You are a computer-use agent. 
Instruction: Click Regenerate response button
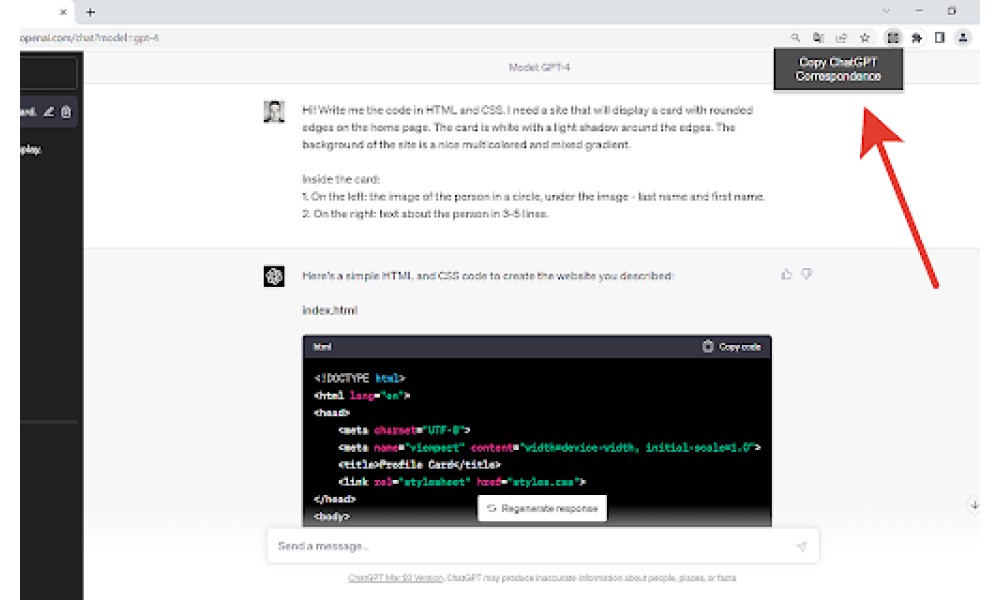tap(542, 508)
